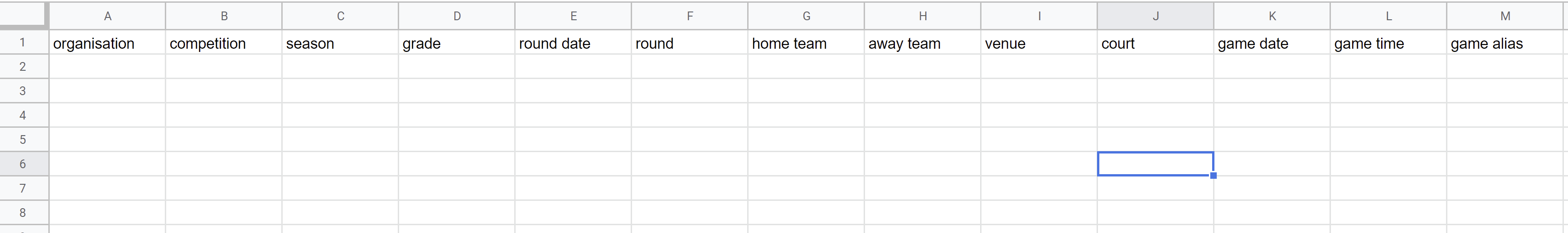1568x233 pixels.
Task: Click the fill handle of selected cell J6
Action: click(1213, 176)
